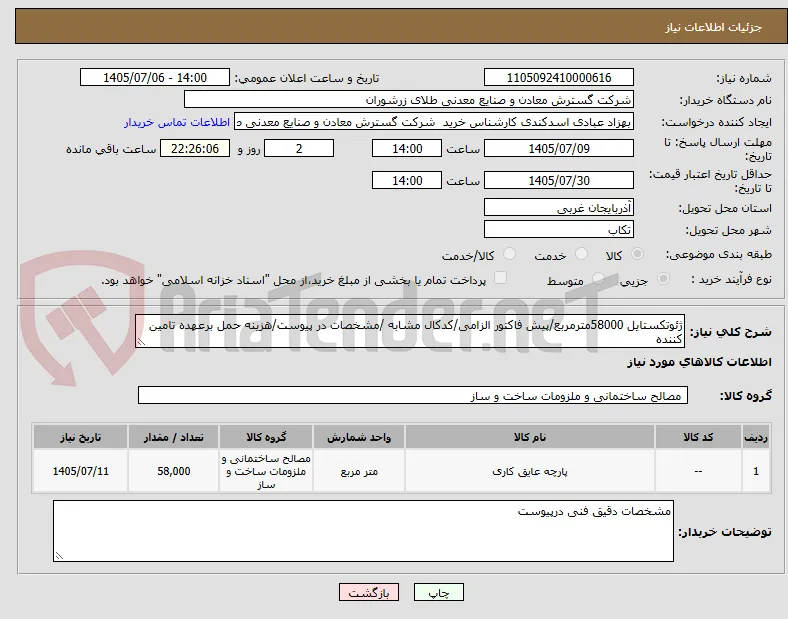
Task: Click the واحد شمارش column header
Action: [x=359, y=437]
